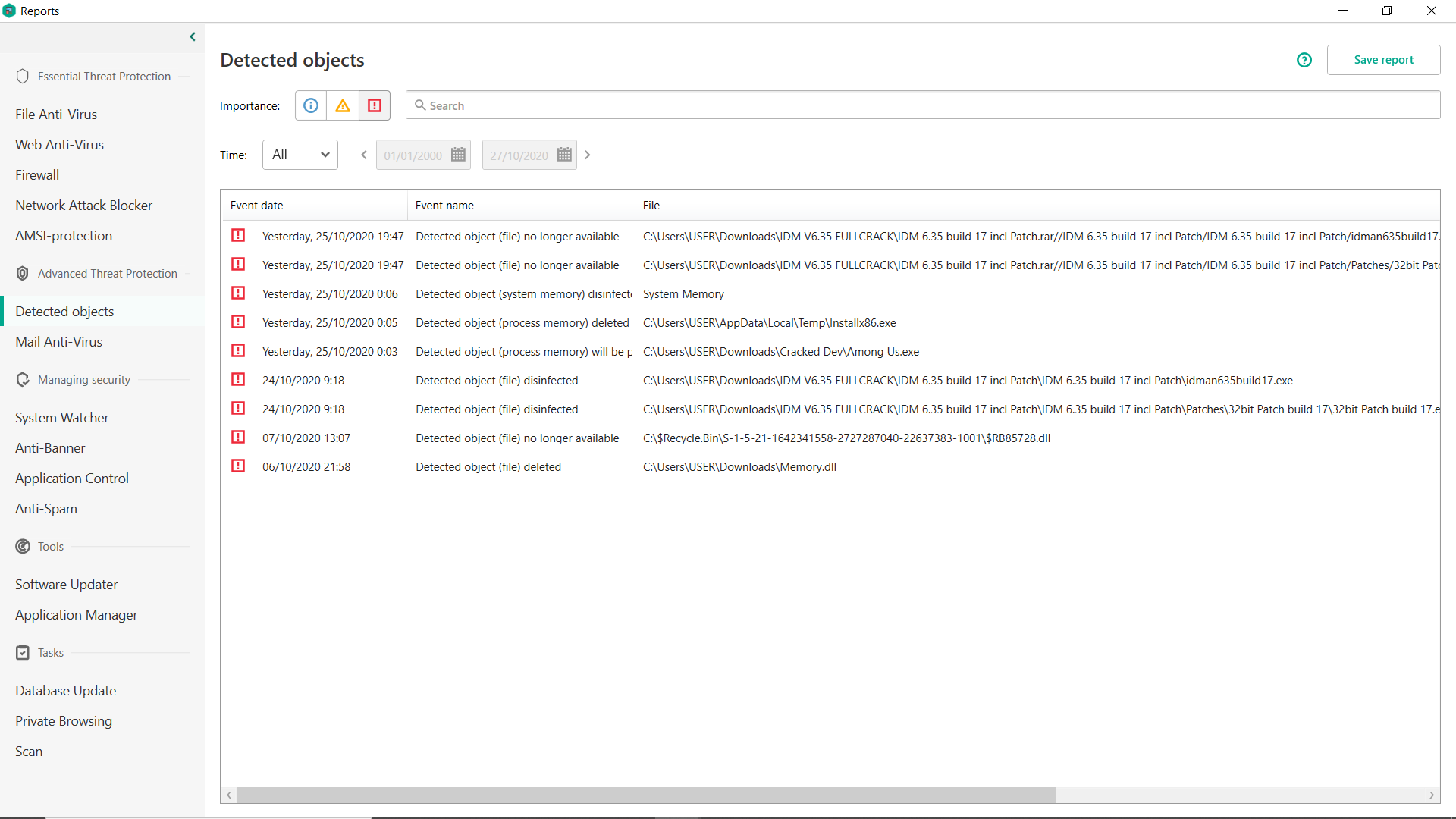Open Anti-Banner report

tap(50, 448)
